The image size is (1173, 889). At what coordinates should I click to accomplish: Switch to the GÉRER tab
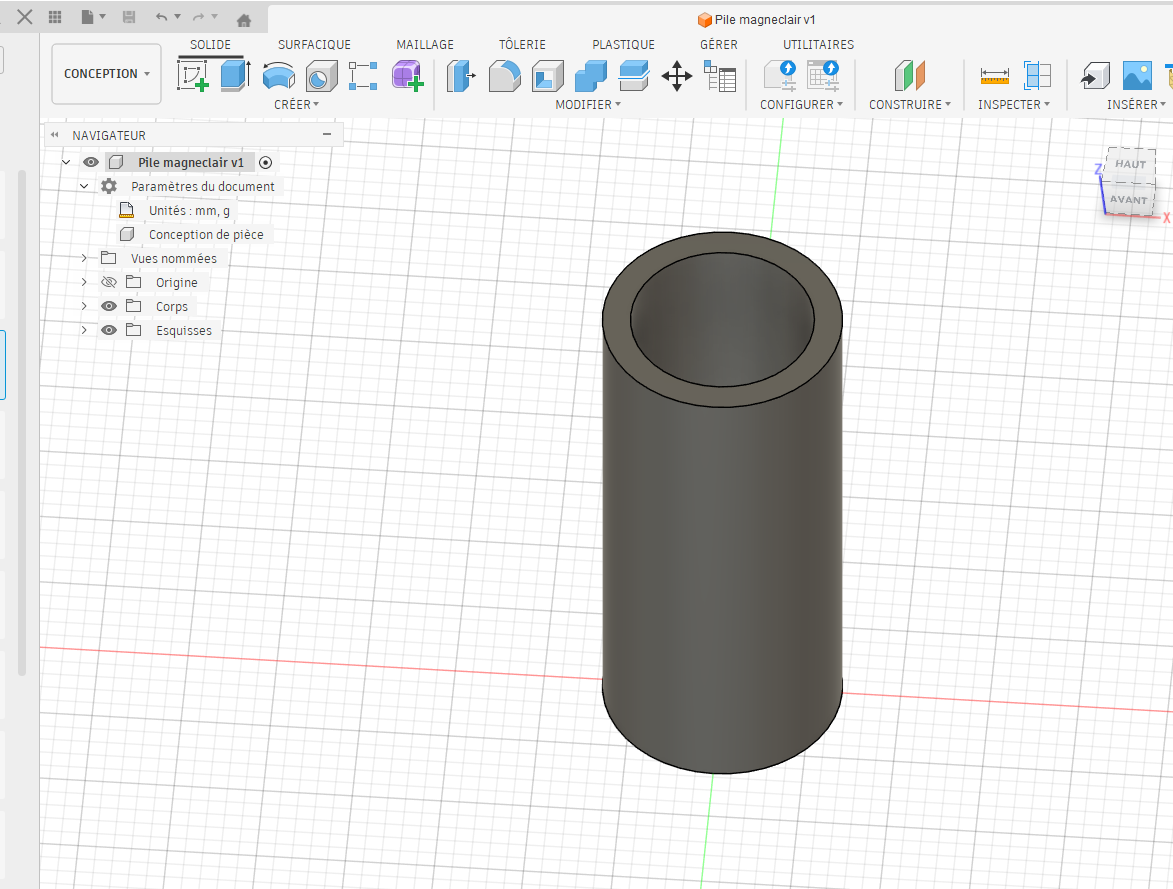click(x=718, y=45)
